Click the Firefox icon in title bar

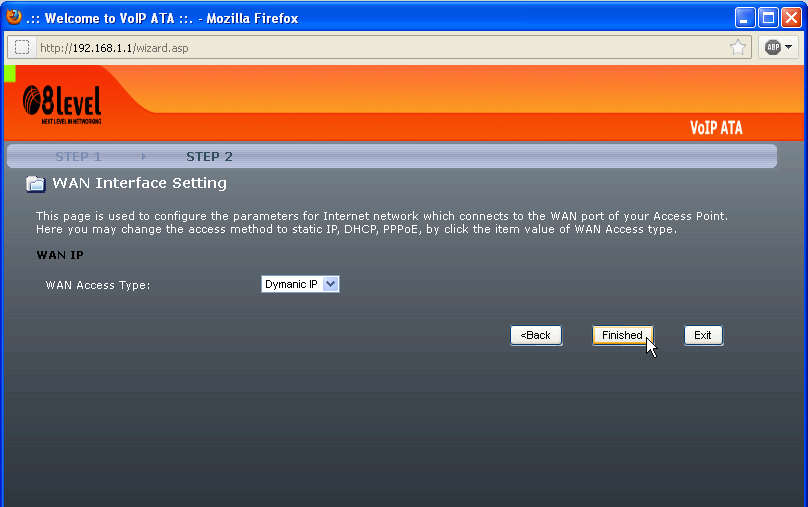(14, 18)
